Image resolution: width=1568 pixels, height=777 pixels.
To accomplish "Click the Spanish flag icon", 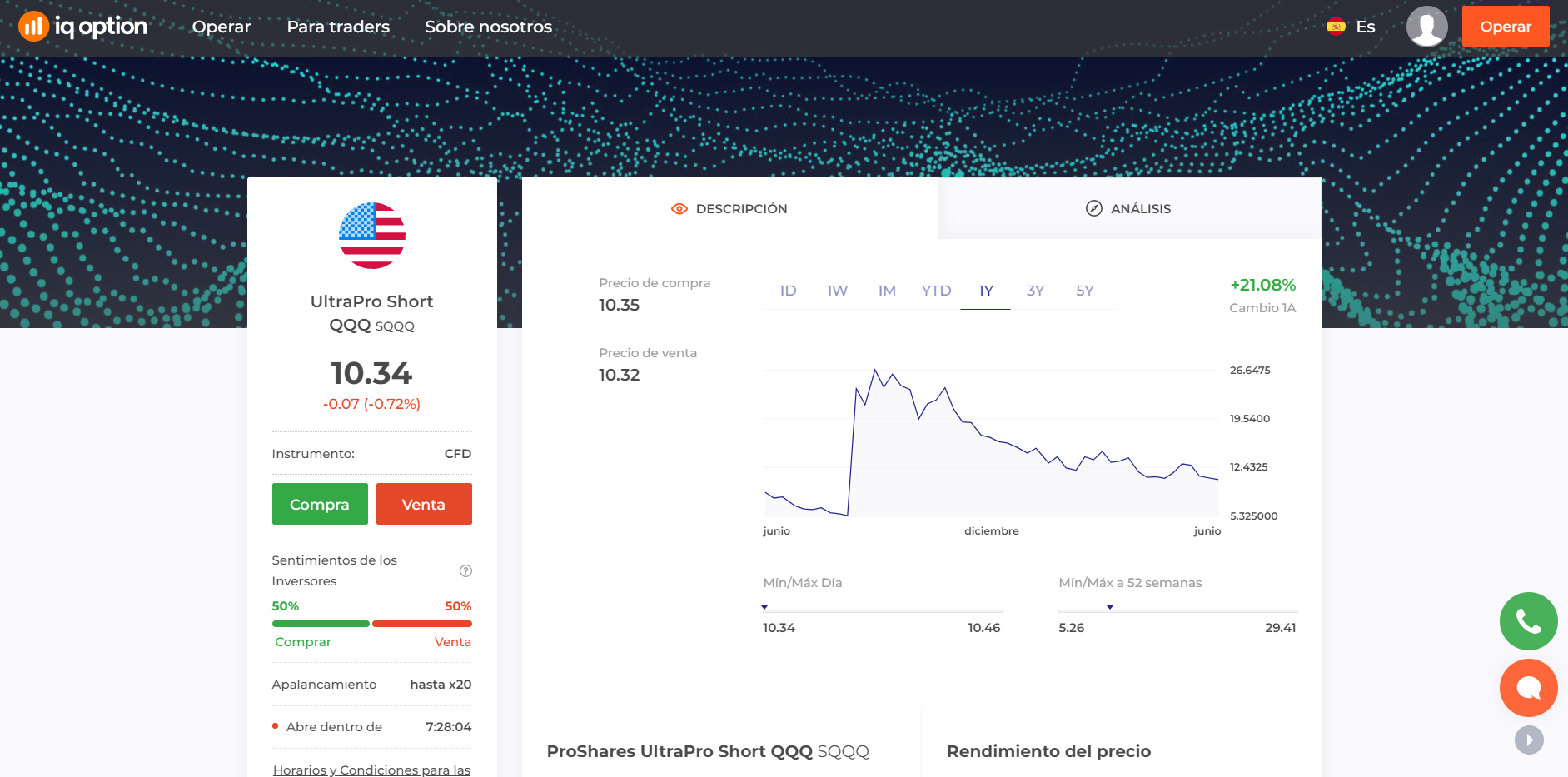I will point(1336,27).
